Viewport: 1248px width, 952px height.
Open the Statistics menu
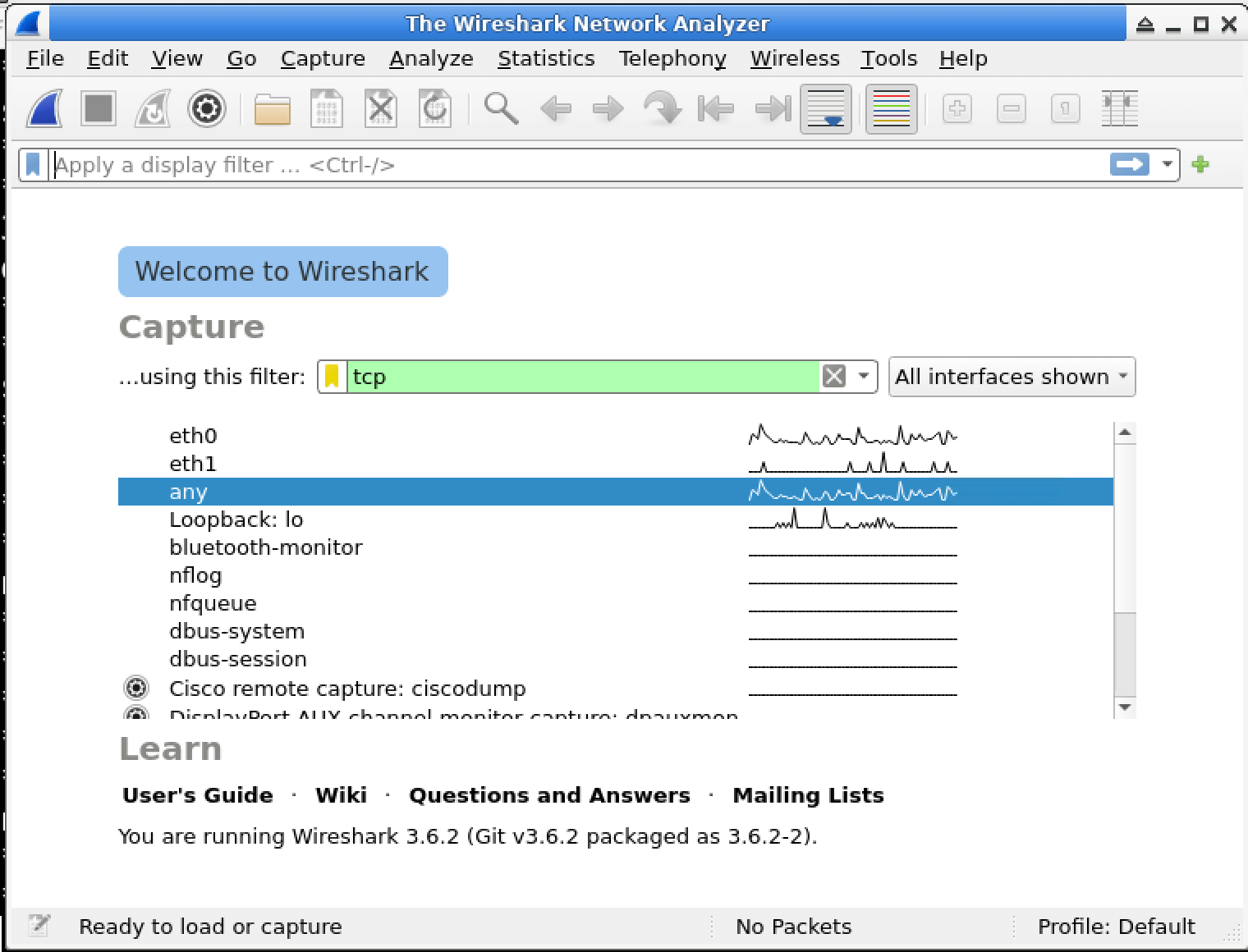[545, 59]
